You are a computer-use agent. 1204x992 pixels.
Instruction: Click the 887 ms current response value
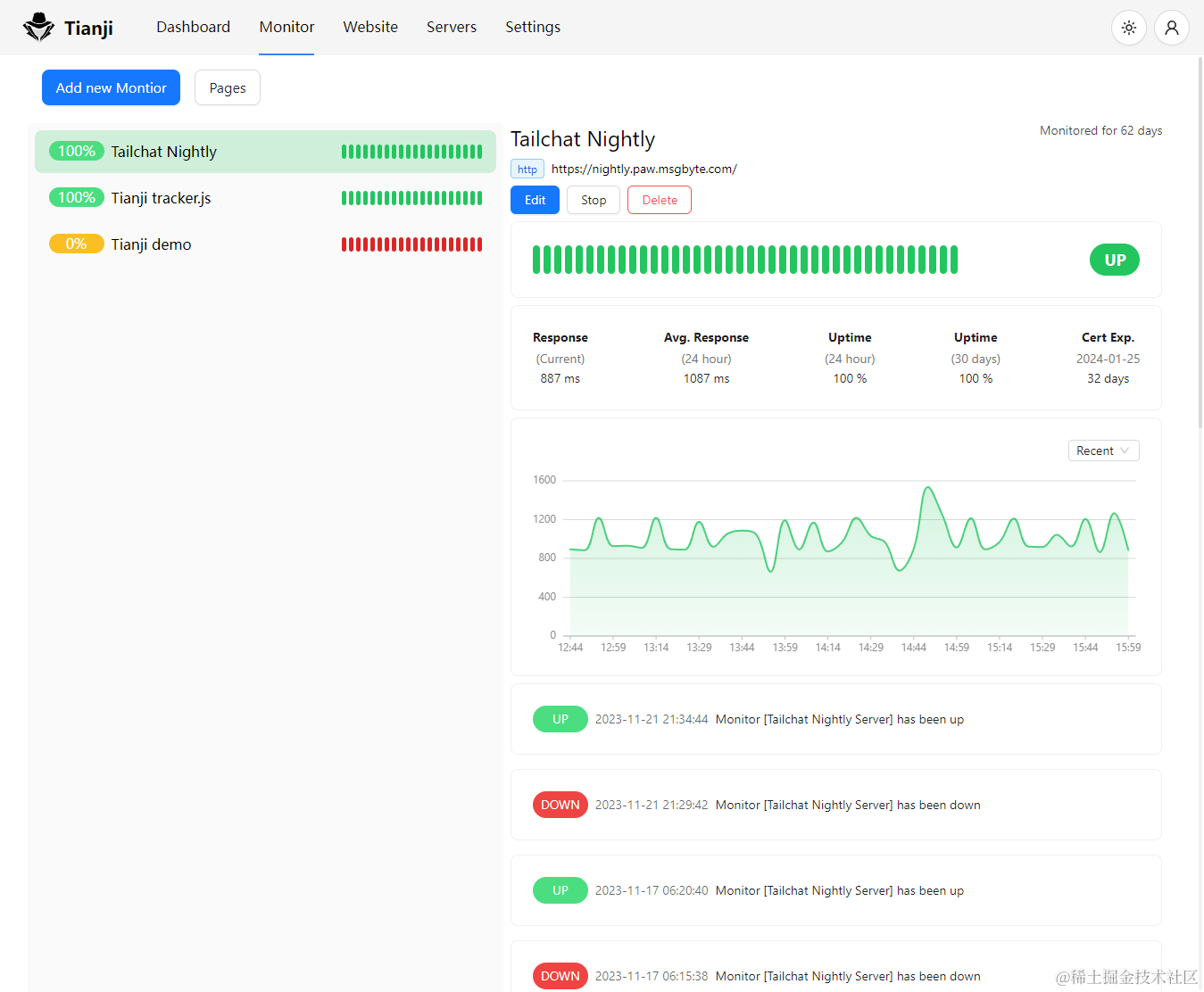click(x=560, y=378)
